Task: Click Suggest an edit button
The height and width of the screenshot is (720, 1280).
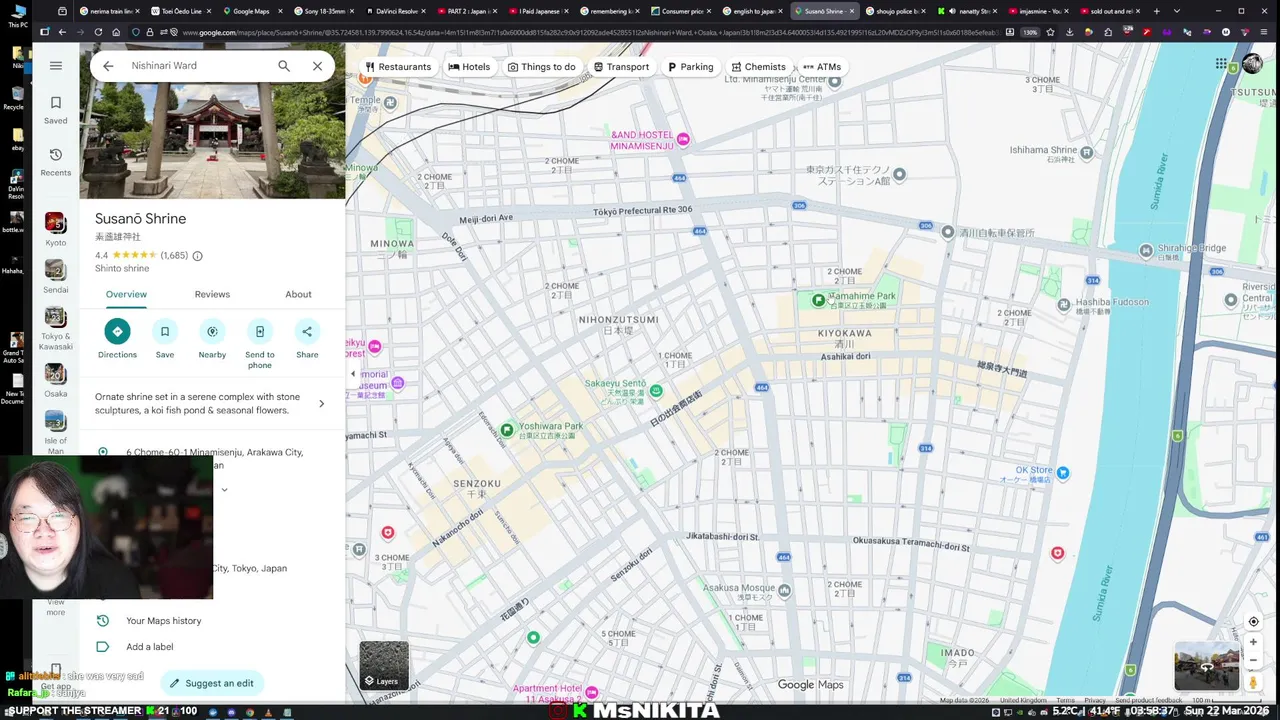Action: click(211, 683)
